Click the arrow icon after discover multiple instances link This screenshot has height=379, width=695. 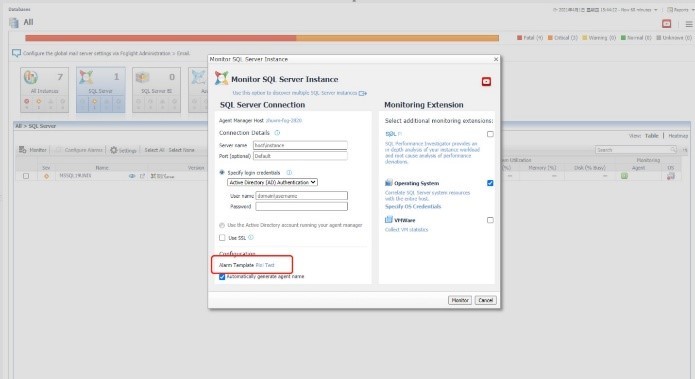[363, 93]
